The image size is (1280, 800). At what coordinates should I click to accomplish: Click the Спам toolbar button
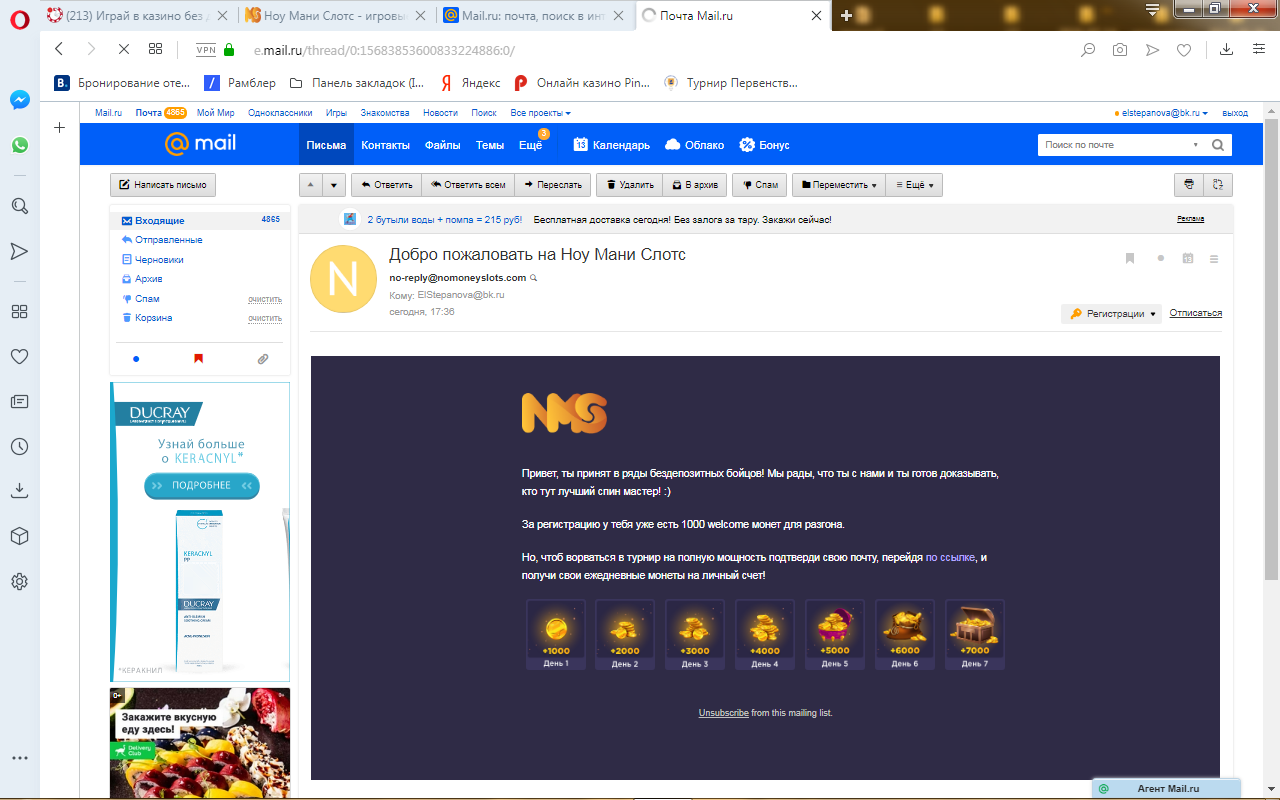coord(759,185)
